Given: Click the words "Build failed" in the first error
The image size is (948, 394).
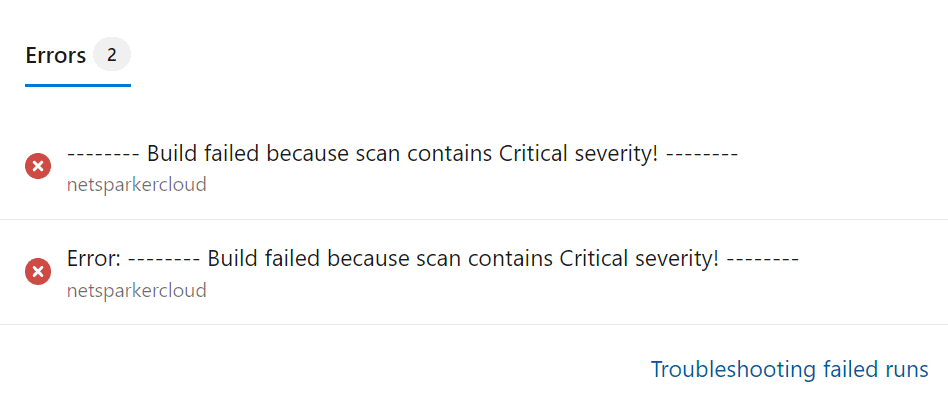Looking at the screenshot, I should [x=203, y=154].
